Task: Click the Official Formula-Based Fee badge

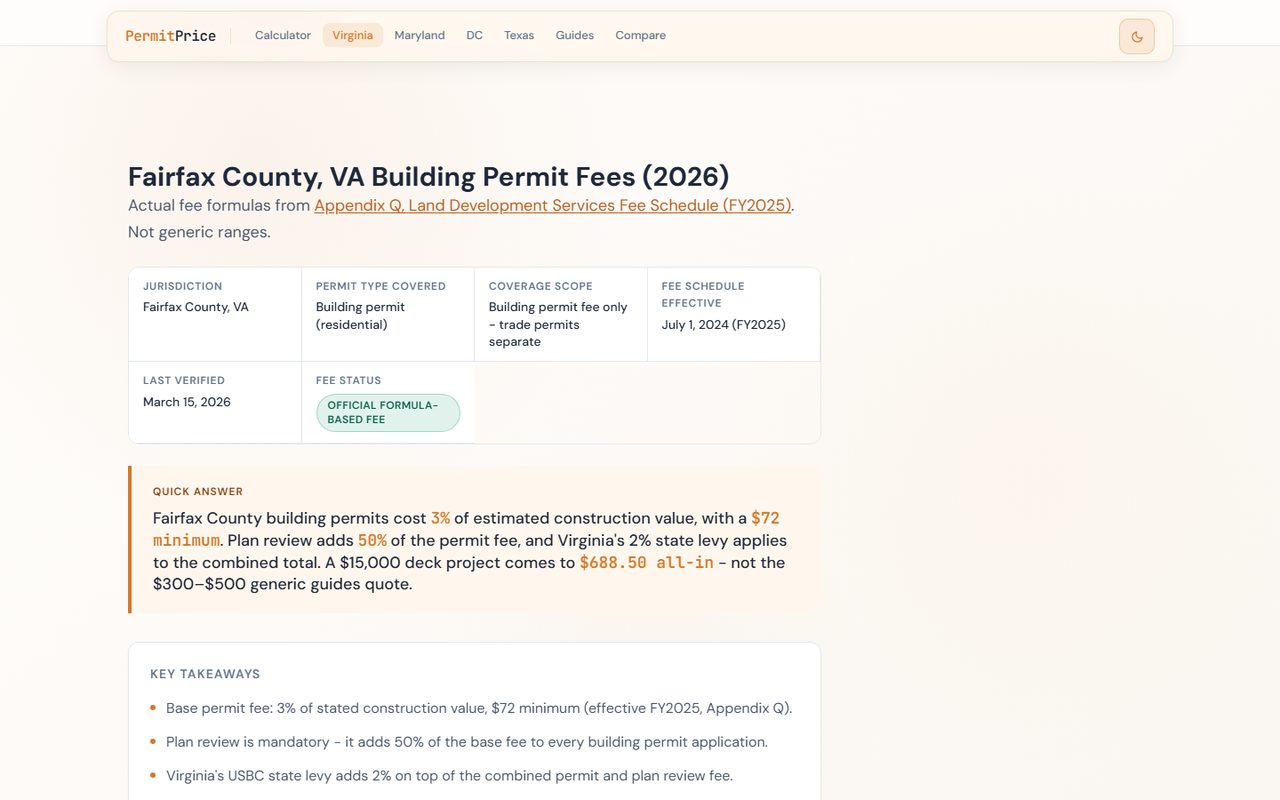Action: click(x=388, y=413)
